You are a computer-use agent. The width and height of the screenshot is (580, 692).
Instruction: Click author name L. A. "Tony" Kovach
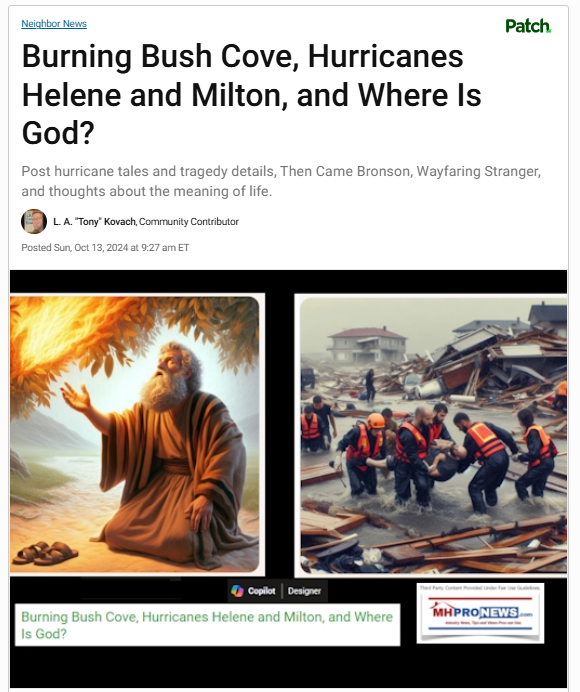pyautogui.click(x=94, y=222)
